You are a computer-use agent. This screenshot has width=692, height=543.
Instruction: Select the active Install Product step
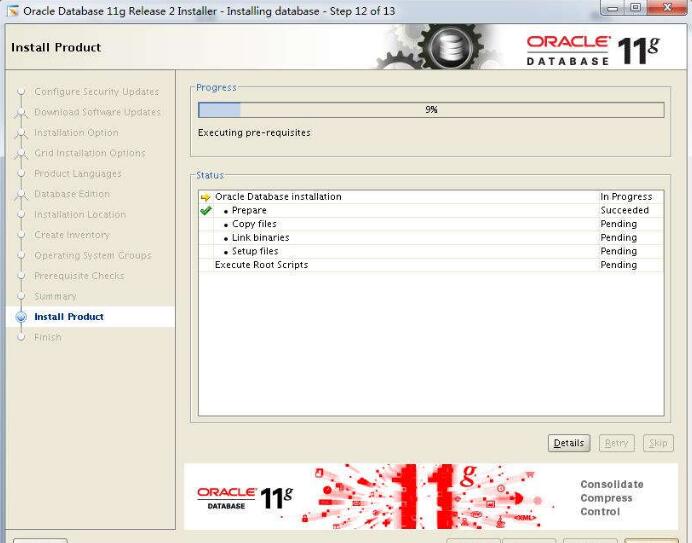[x=69, y=317]
